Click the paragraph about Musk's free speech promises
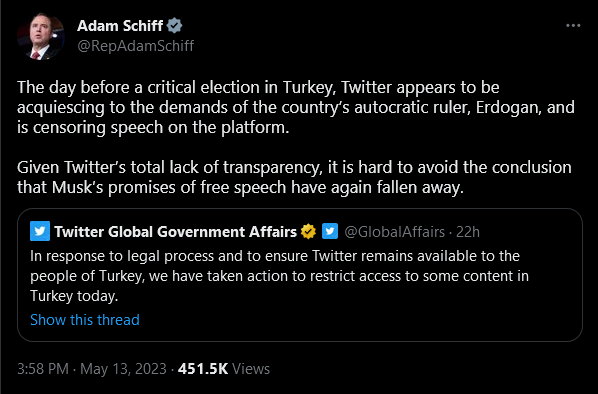This screenshot has width=598, height=394. point(294,177)
